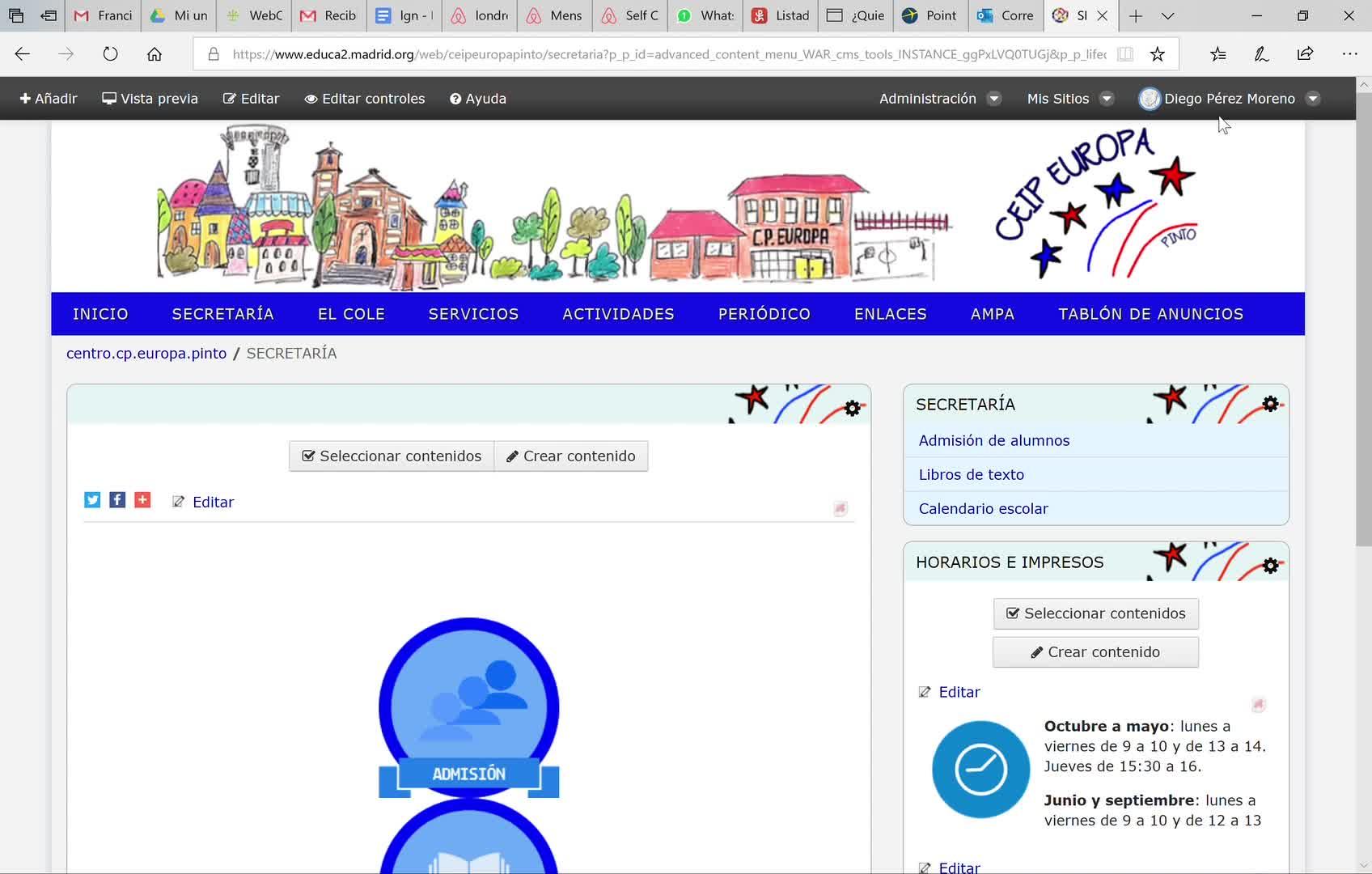
Task: Set tabs aside icon
Action: pos(49,15)
